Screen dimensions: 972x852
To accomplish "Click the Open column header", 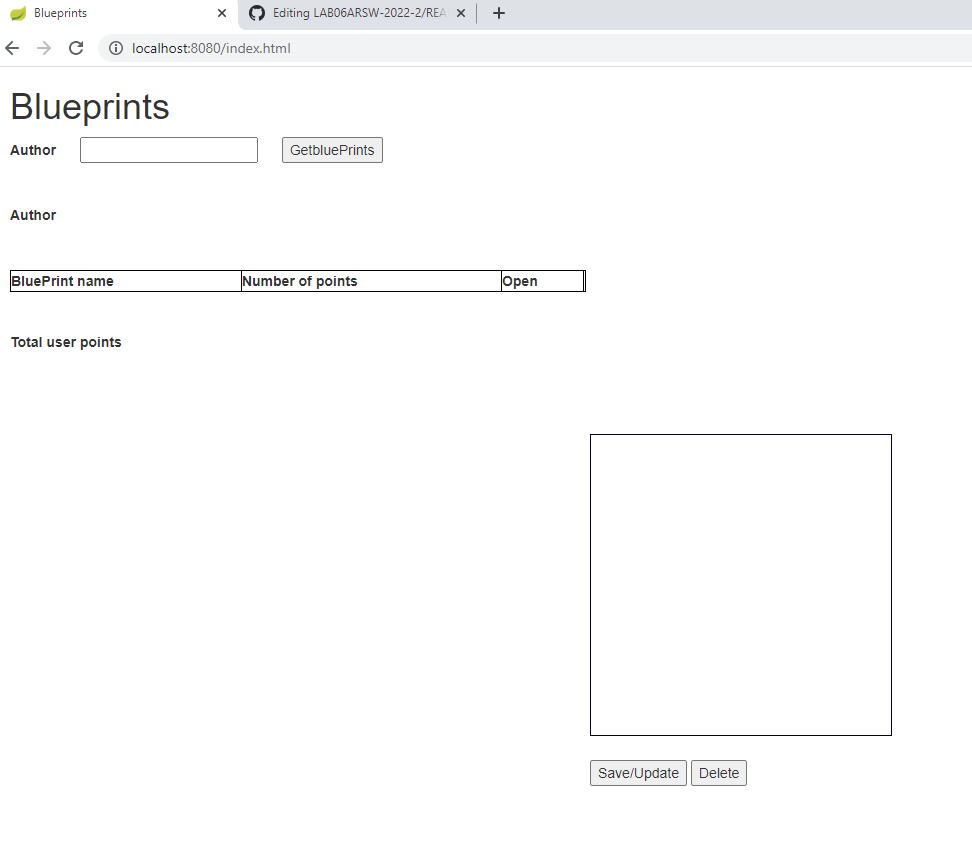I will coord(542,281).
